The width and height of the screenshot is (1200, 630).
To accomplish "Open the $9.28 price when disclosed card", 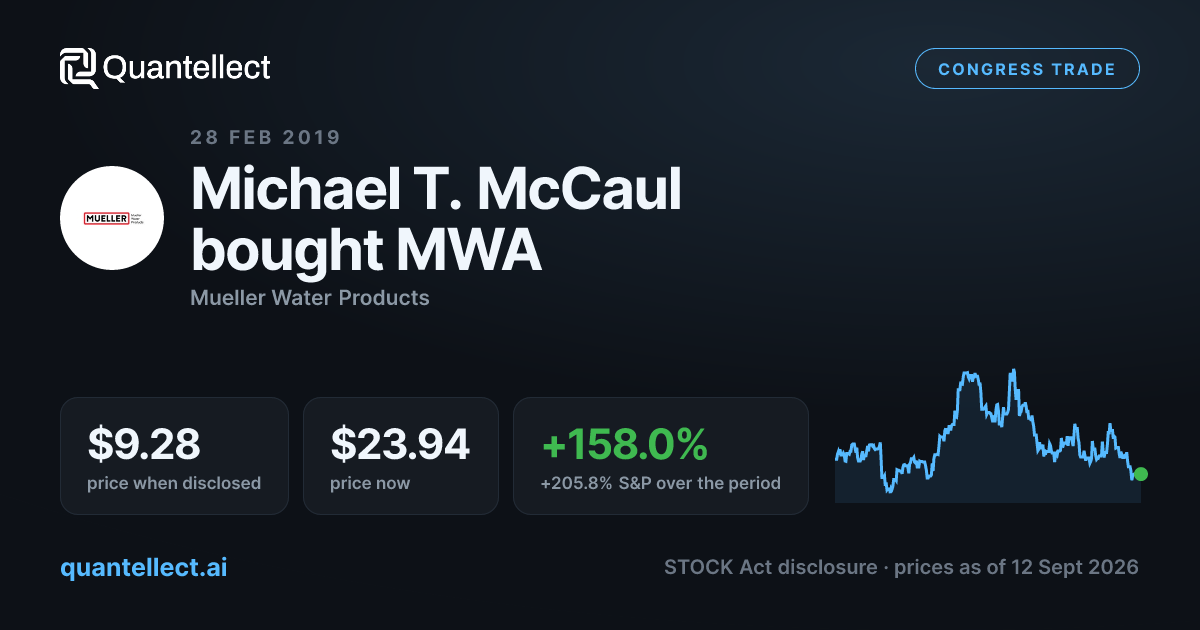I will tap(174, 456).
